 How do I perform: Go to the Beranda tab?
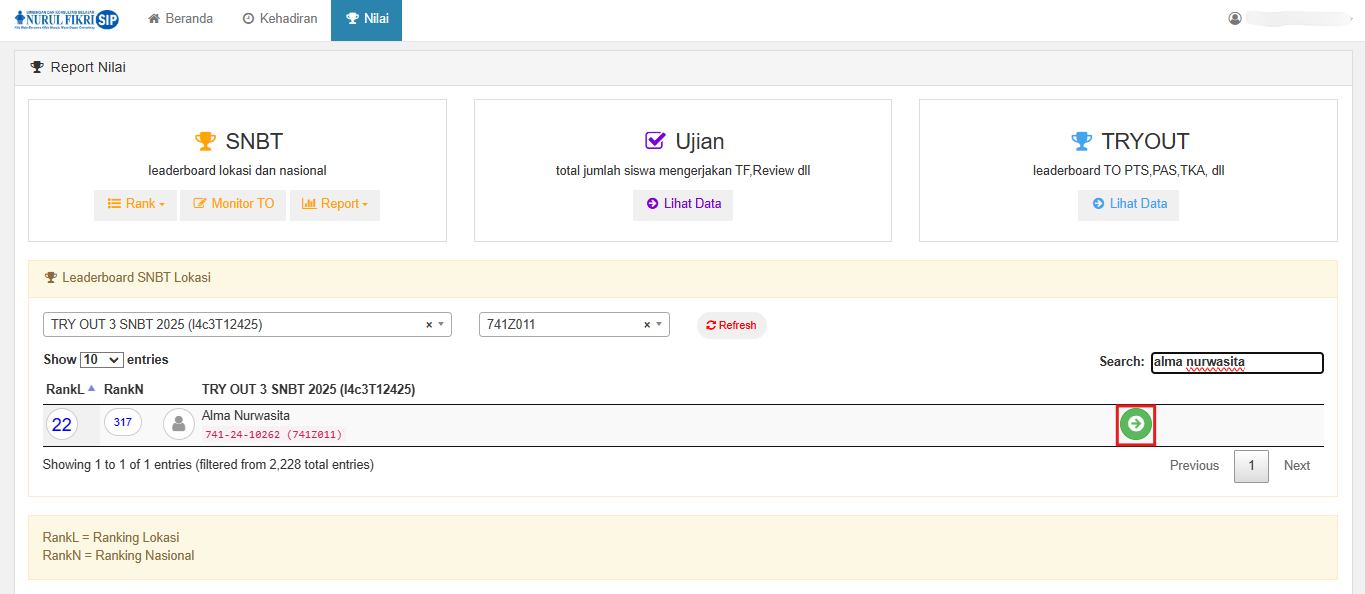[180, 19]
